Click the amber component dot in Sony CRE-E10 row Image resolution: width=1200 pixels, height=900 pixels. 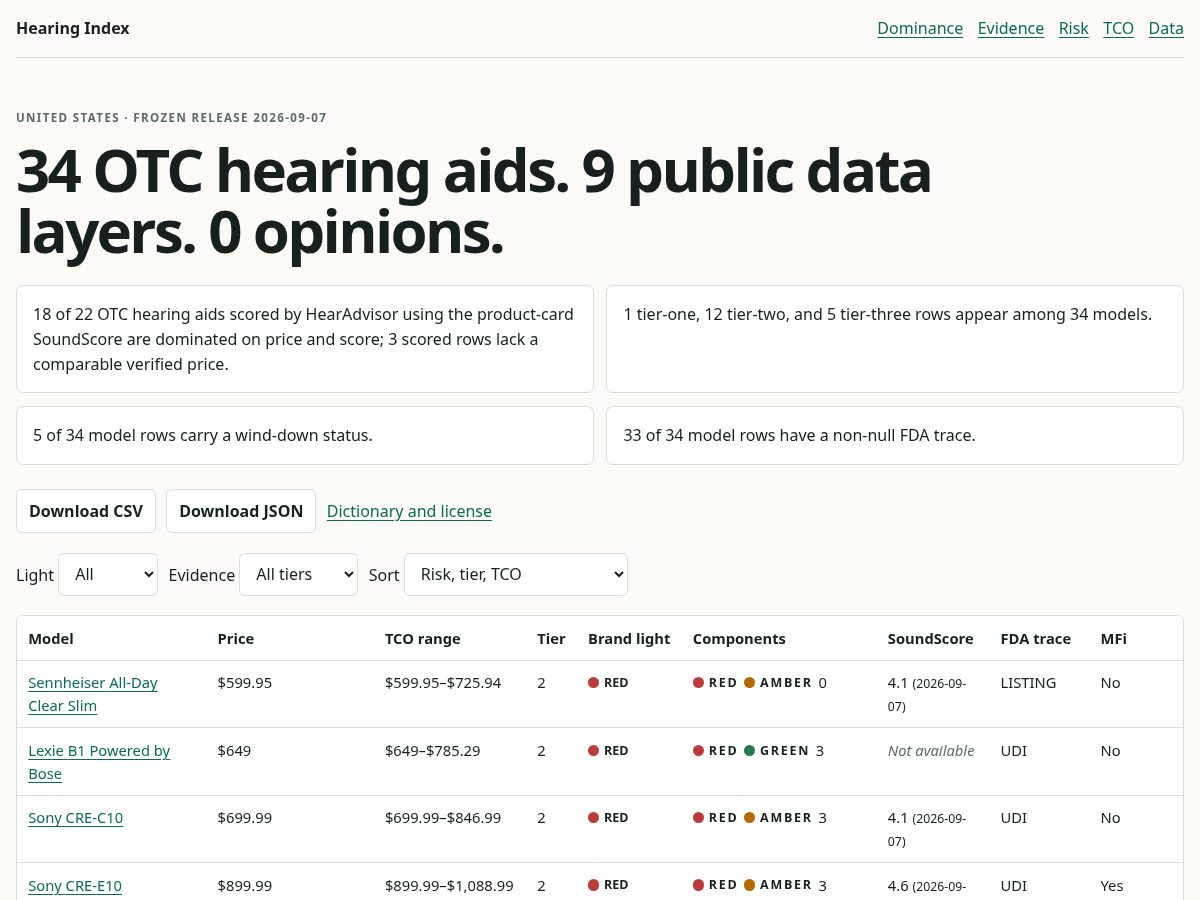(x=750, y=885)
